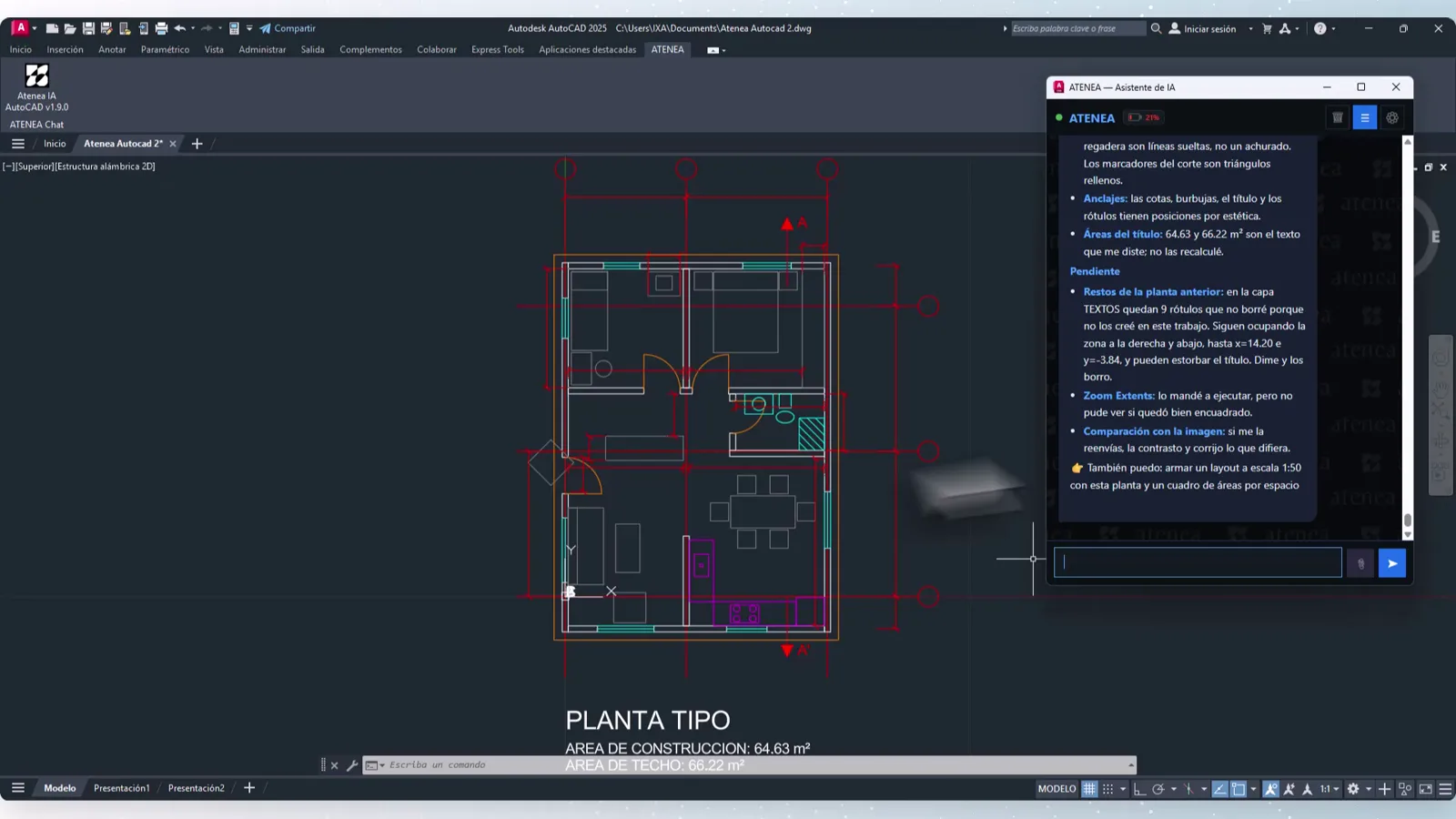
Task: Click the command line customize wrench icon
Action: point(352,765)
